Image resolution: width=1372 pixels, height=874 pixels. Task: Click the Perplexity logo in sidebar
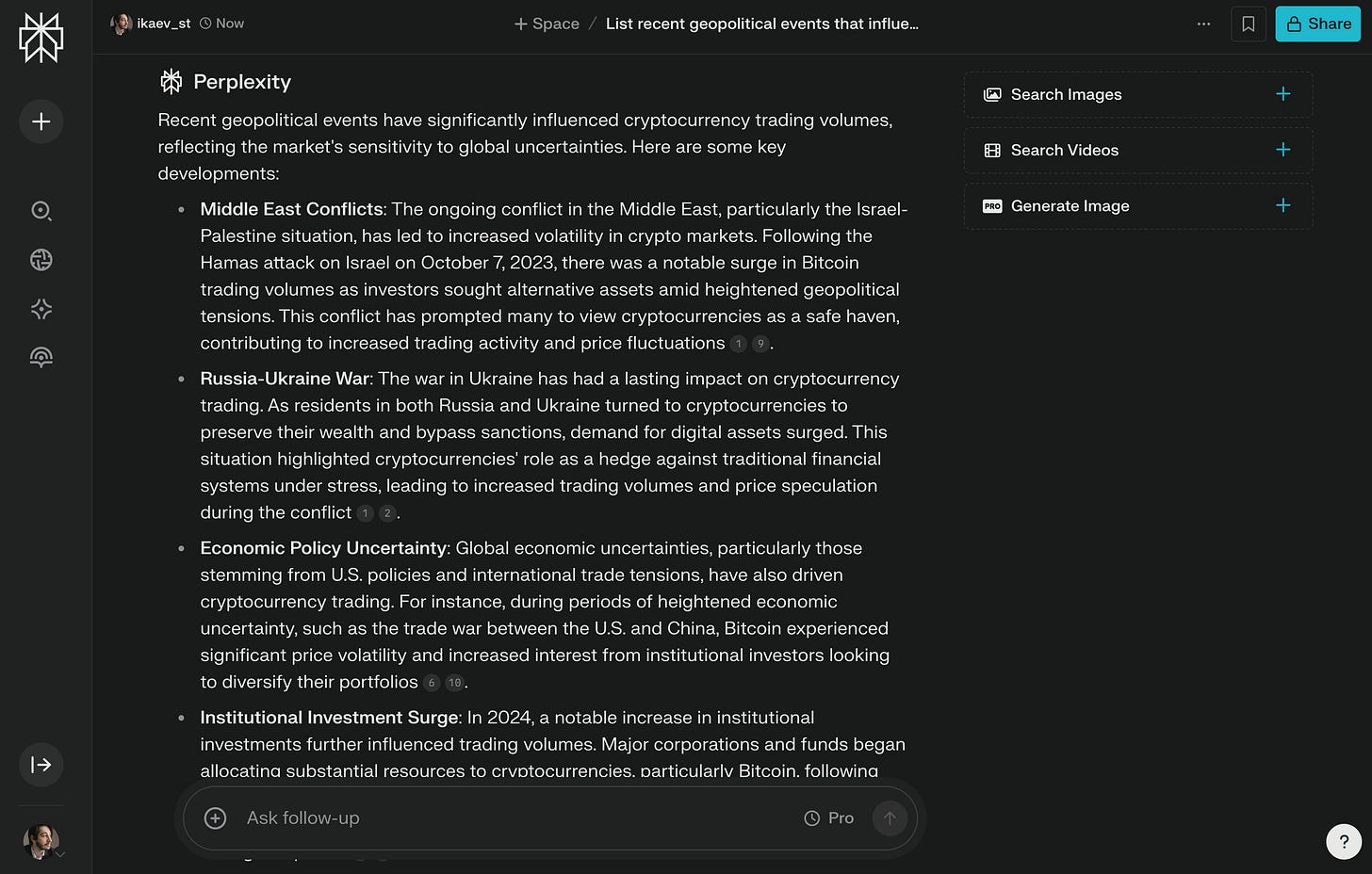coord(41,39)
